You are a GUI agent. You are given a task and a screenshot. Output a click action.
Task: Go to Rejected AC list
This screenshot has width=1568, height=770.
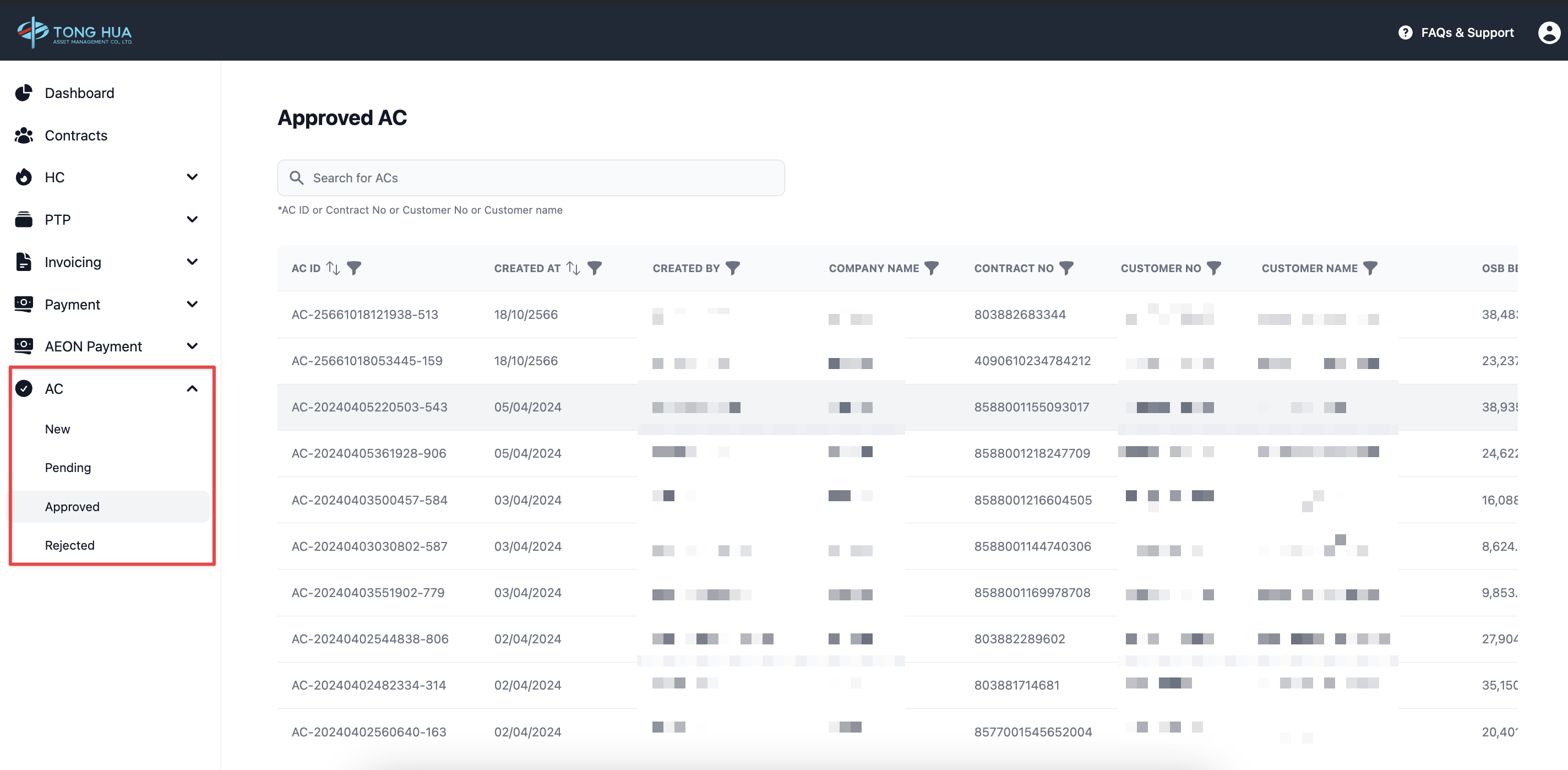point(69,545)
